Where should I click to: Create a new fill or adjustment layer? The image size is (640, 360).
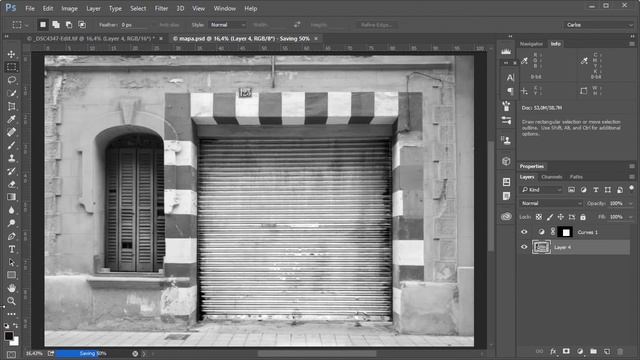point(580,351)
